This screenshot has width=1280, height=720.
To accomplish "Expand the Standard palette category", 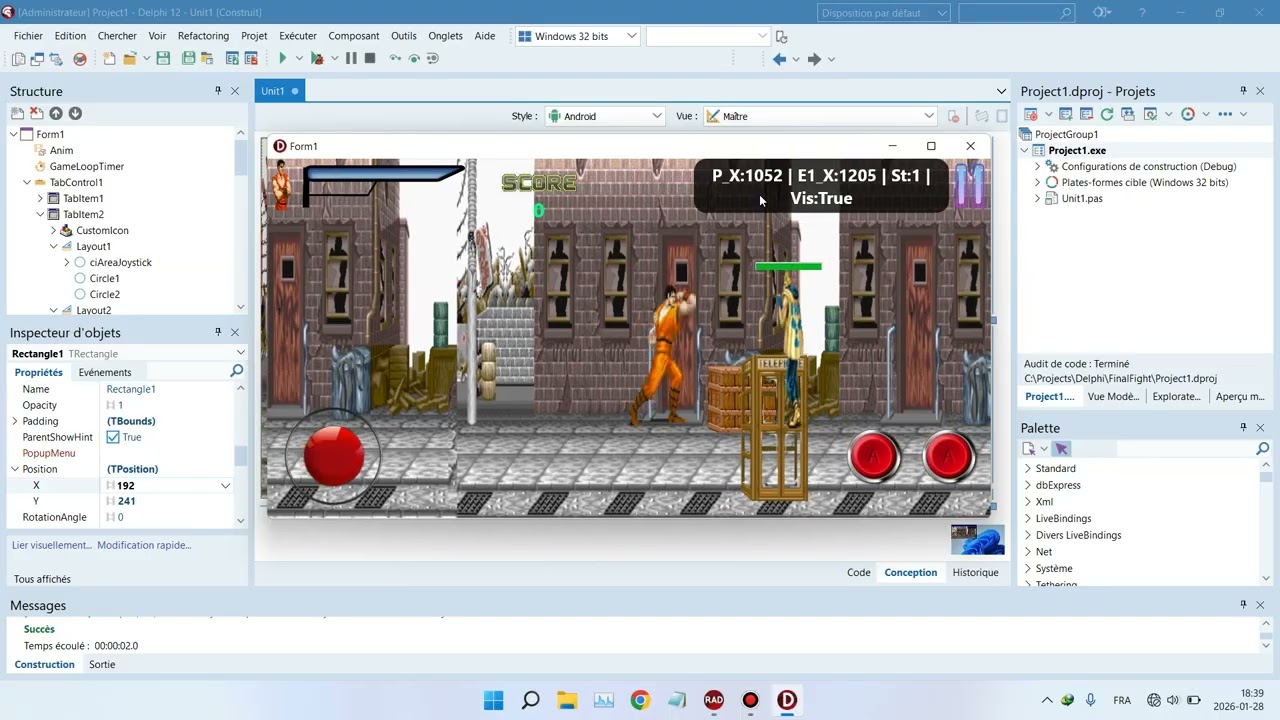I will [1027, 468].
